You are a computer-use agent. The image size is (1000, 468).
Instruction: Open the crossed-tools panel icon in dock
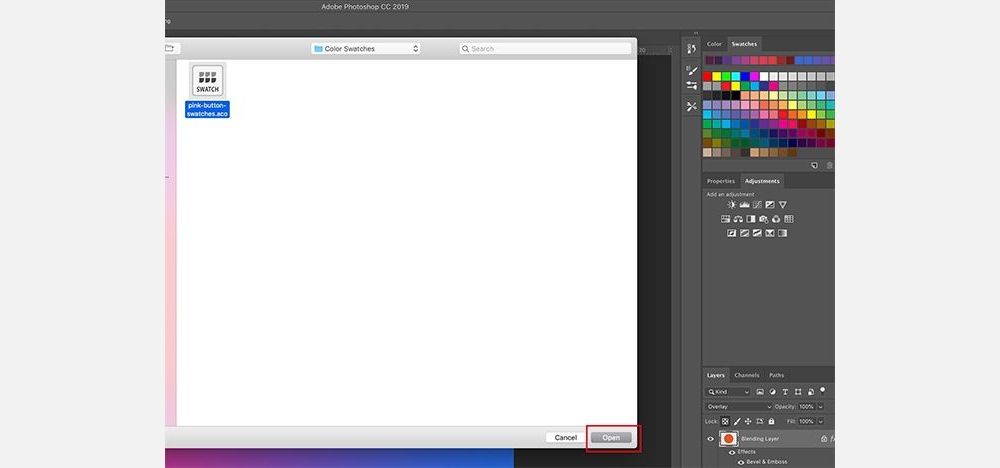(691, 106)
